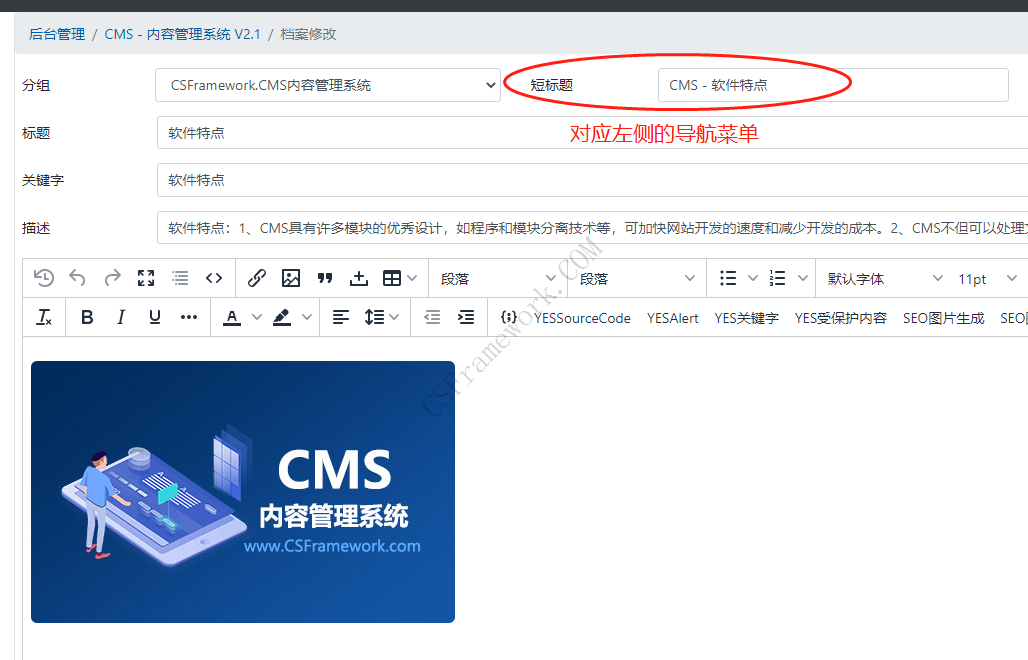Redo the last undone edit

112,278
